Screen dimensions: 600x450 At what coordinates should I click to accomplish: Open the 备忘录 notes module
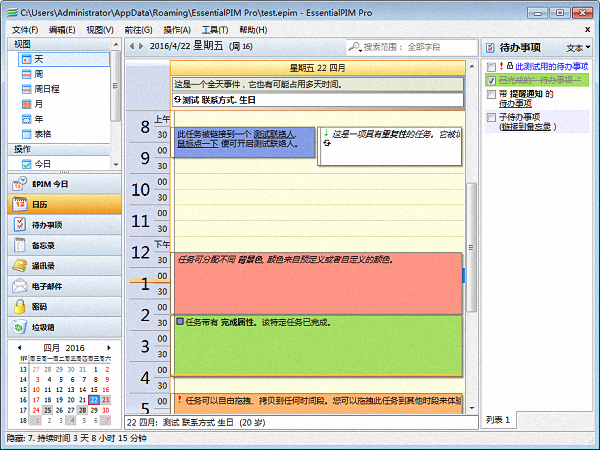coord(64,245)
